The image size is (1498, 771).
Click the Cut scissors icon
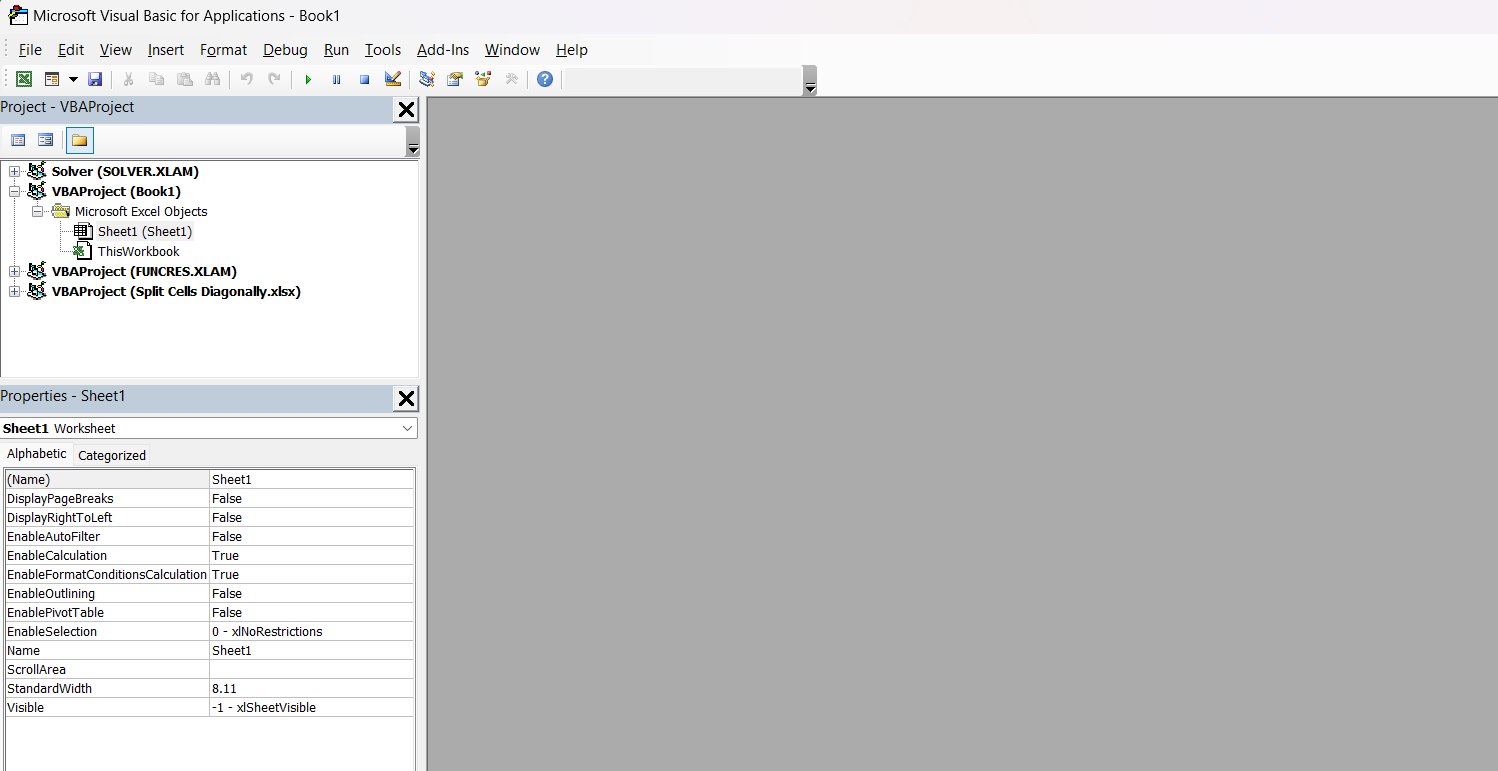(x=128, y=79)
